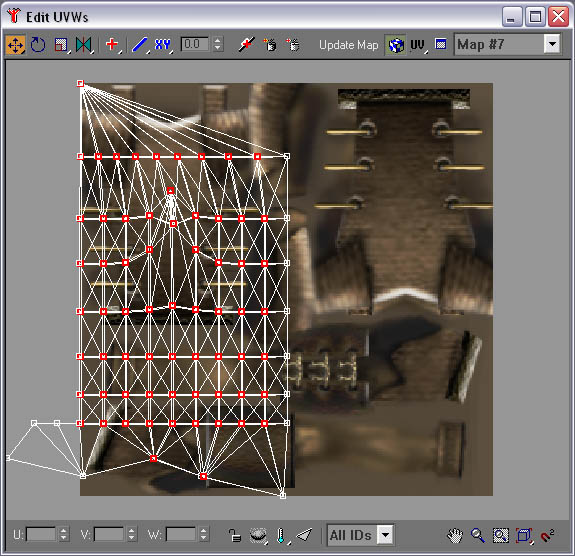The image size is (575, 556).
Task: Open the UV coordinate plane flyout
Action: pos(418,45)
